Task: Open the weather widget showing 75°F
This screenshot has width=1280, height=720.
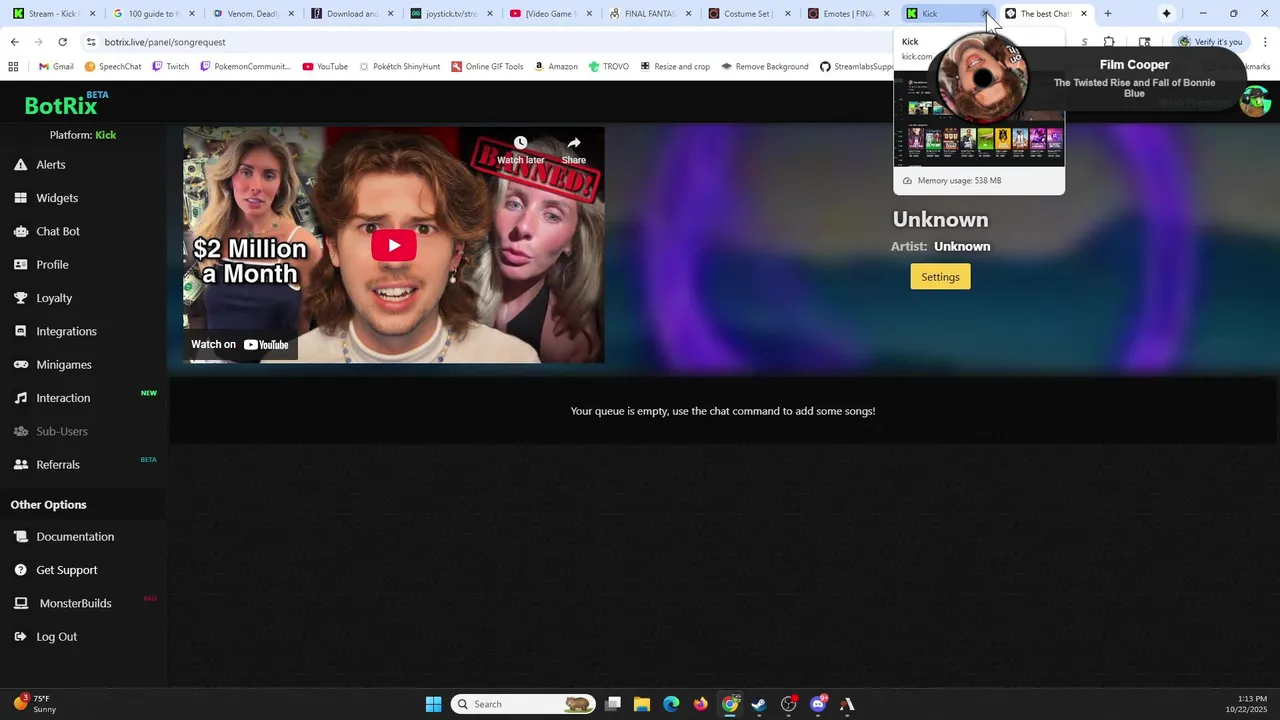Action: point(35,704)
